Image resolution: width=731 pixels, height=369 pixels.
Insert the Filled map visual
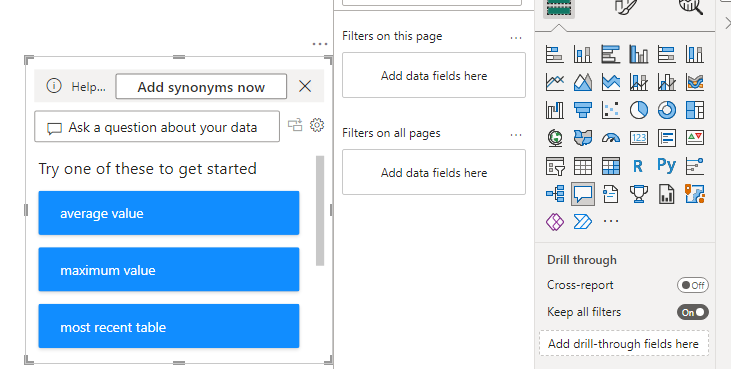(583, 138)
